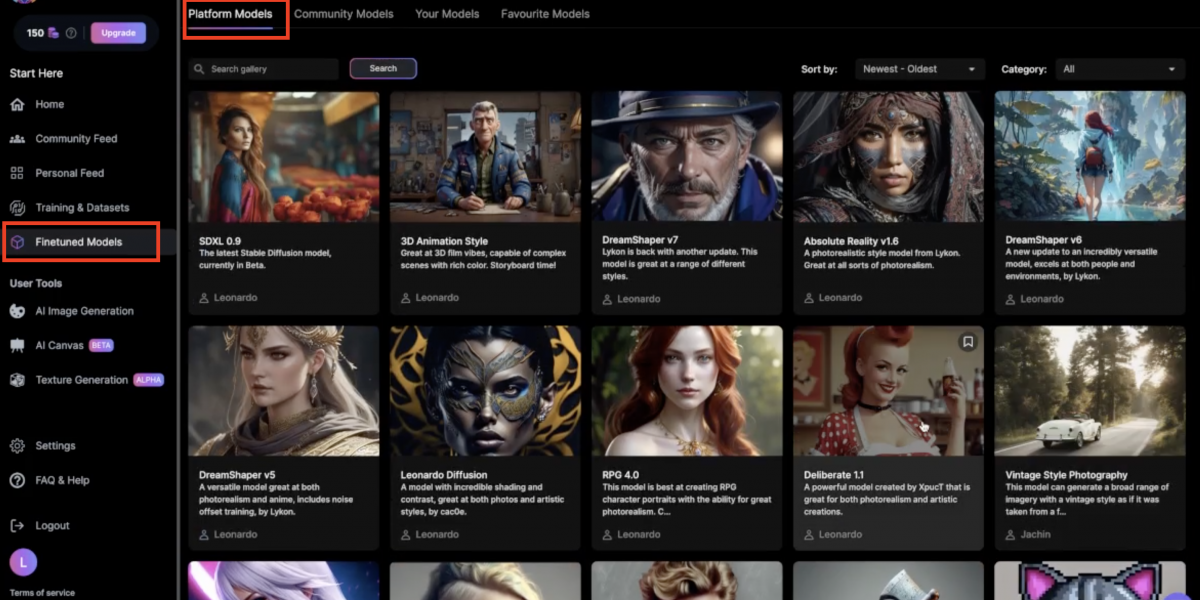
Task: Click the Logout link in sidebar
Action: pyautogui.click(x=52, y=526)
